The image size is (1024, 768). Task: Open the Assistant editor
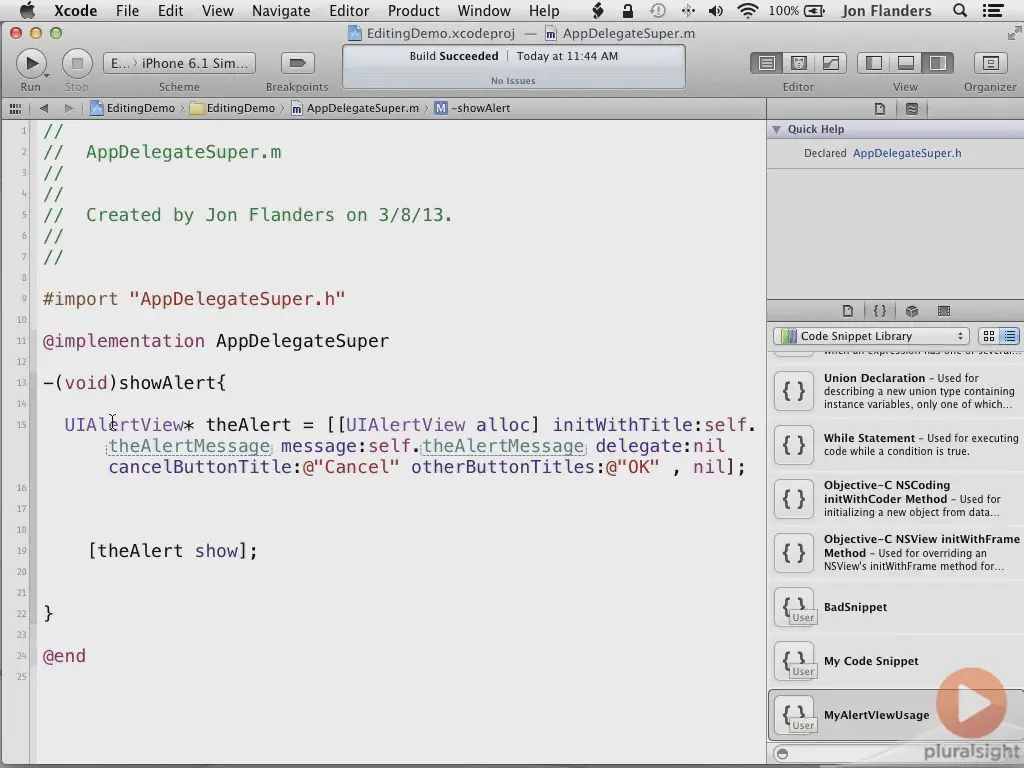pyautogui.click(x=797, y=62)
